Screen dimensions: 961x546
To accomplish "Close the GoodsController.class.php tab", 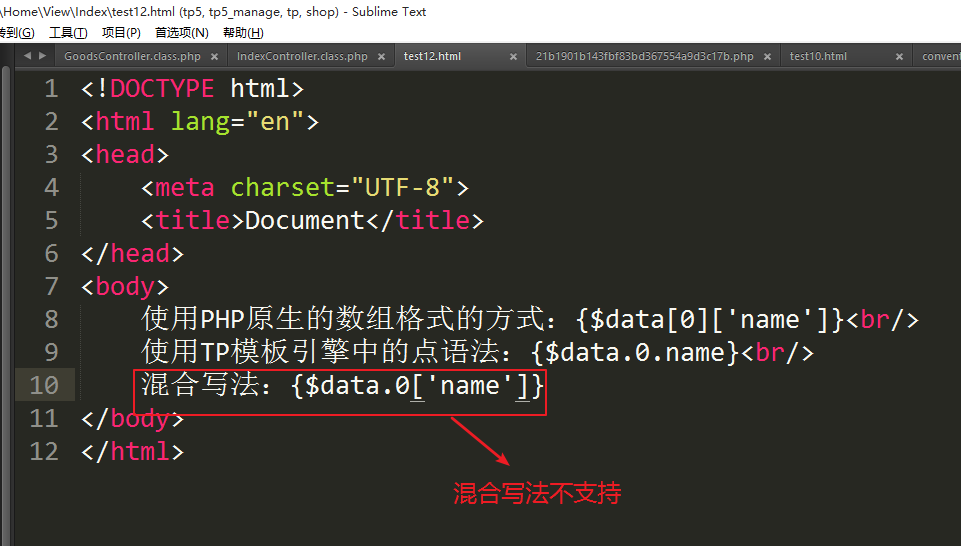I will 214,57.
